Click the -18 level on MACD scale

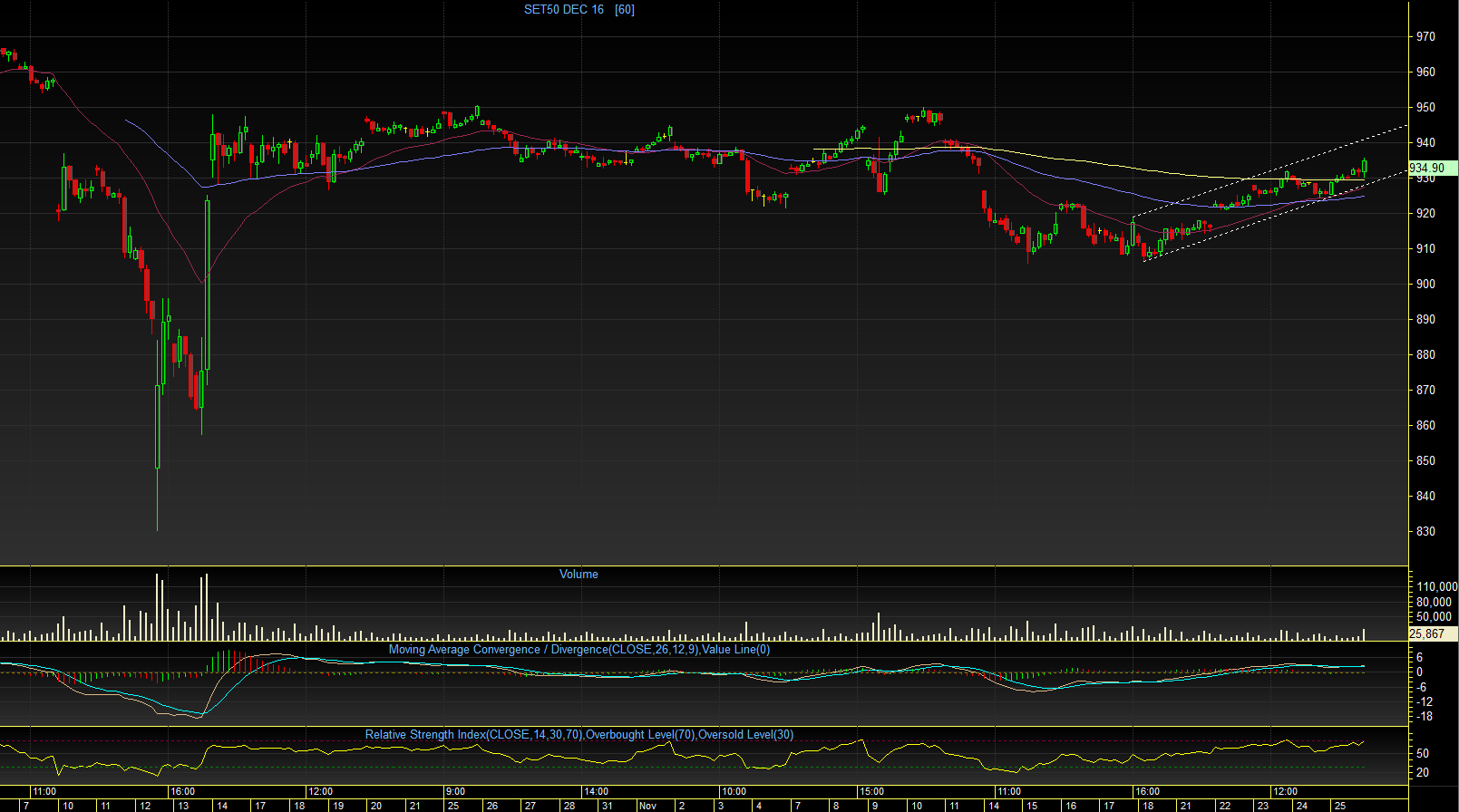1425,717
